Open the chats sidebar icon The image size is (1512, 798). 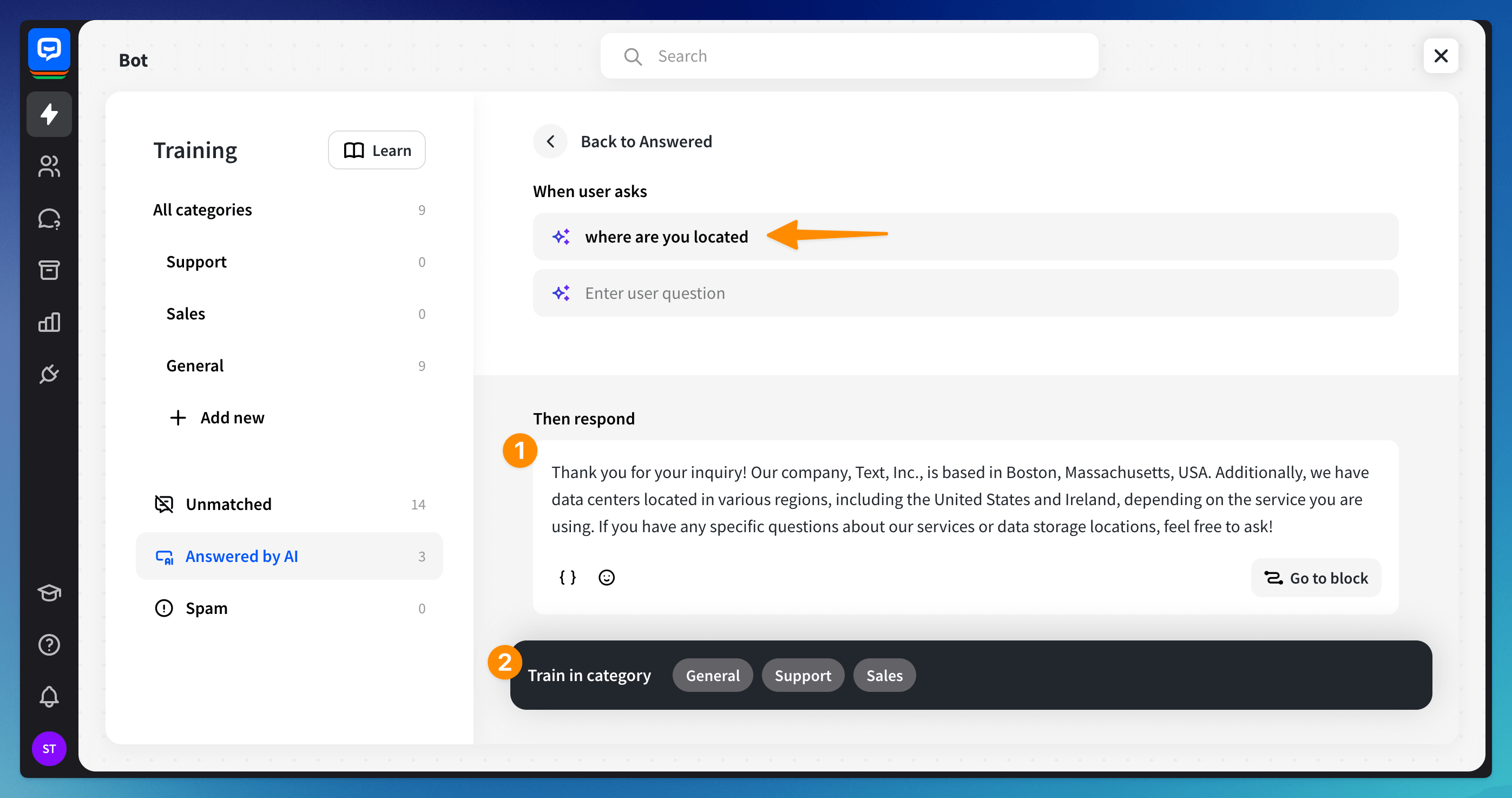[49, 218]
